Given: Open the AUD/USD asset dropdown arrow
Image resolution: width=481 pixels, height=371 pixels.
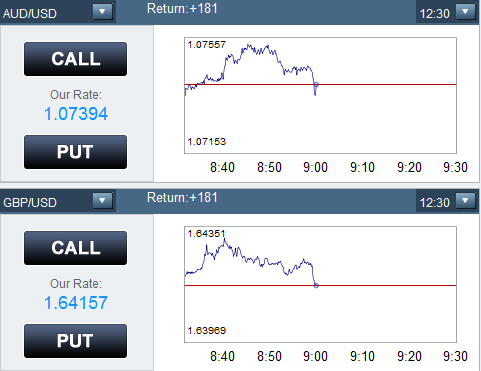Looking at the screenshot, I should pyautogui.click(x=102, y=12).
